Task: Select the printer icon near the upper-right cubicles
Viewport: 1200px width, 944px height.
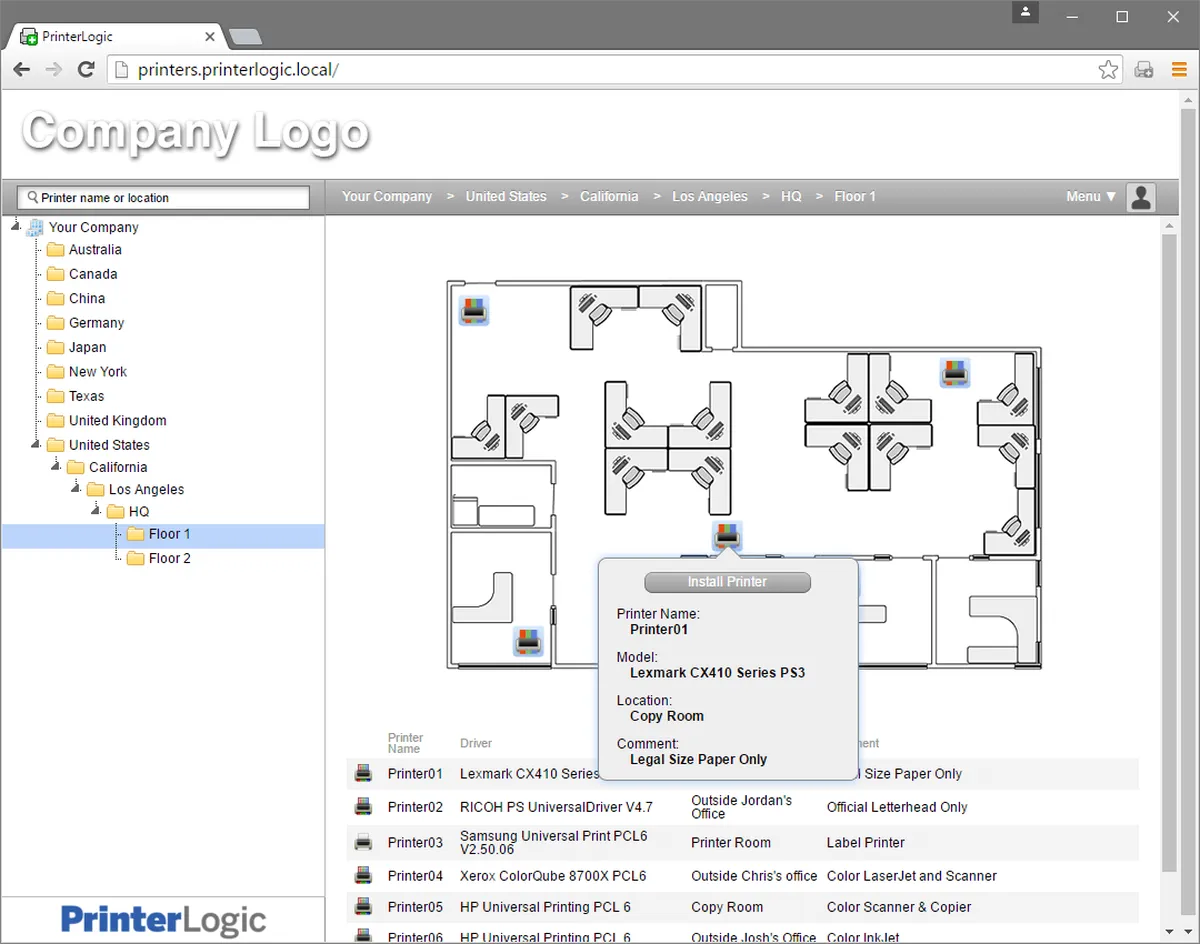Action: (955, 373)
